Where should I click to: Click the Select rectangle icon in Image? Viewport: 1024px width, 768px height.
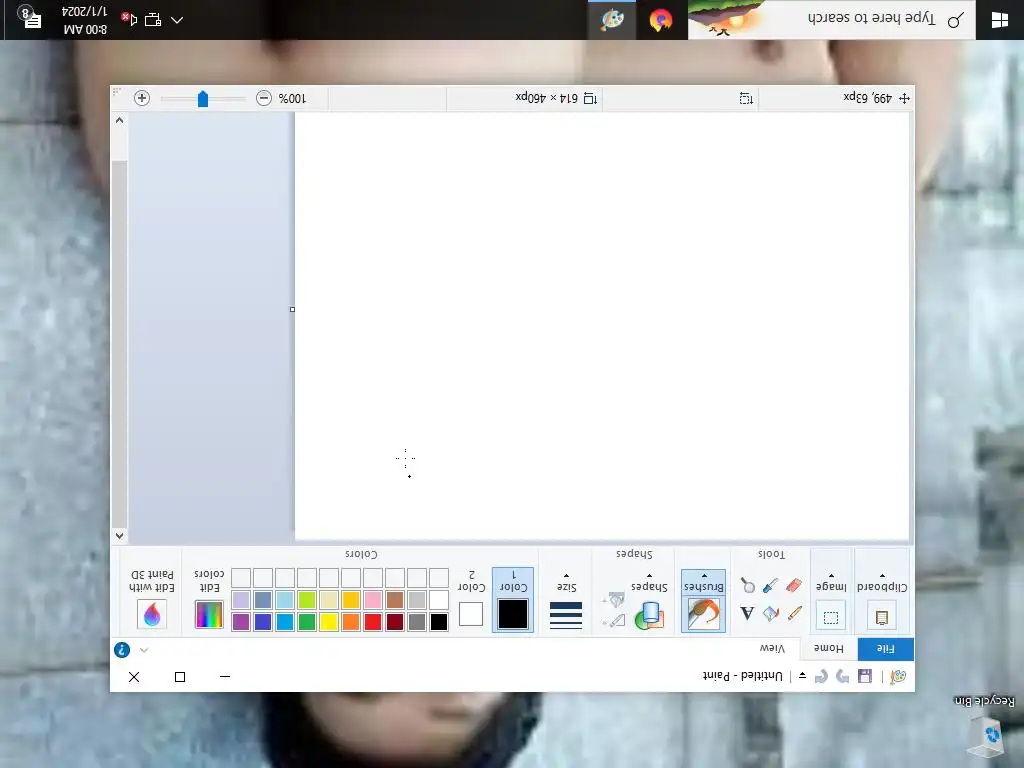[x=831, y=616]
